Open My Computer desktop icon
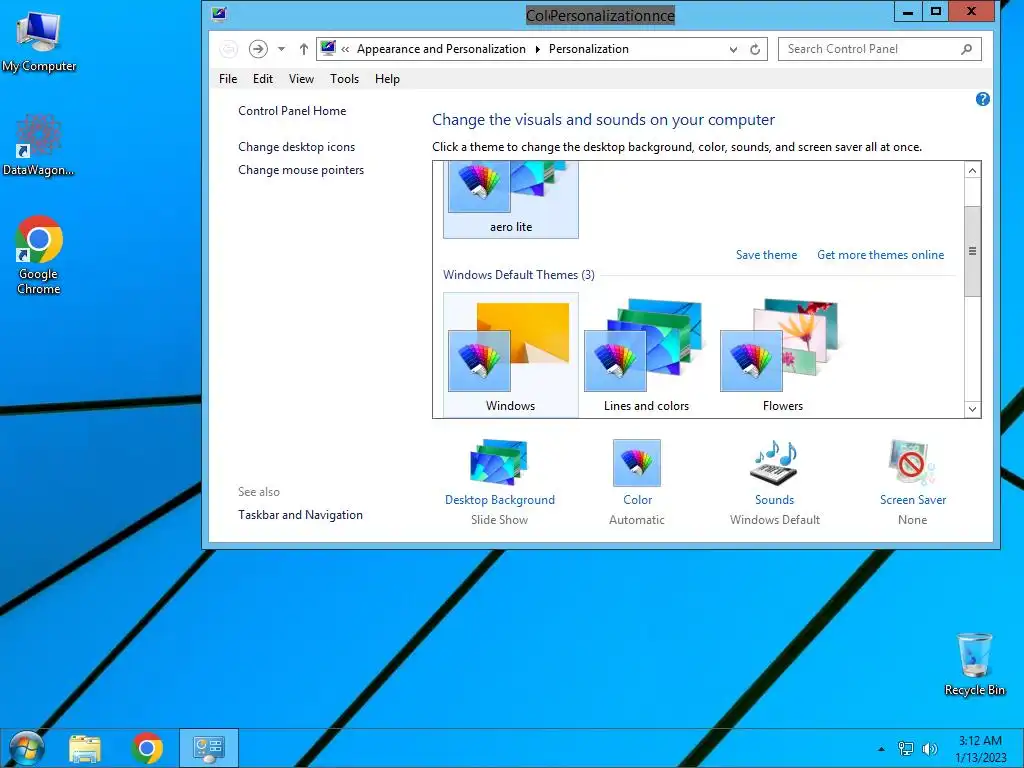Image resolution: width=1024 pixels, height=768 pixels. point(39,40)
